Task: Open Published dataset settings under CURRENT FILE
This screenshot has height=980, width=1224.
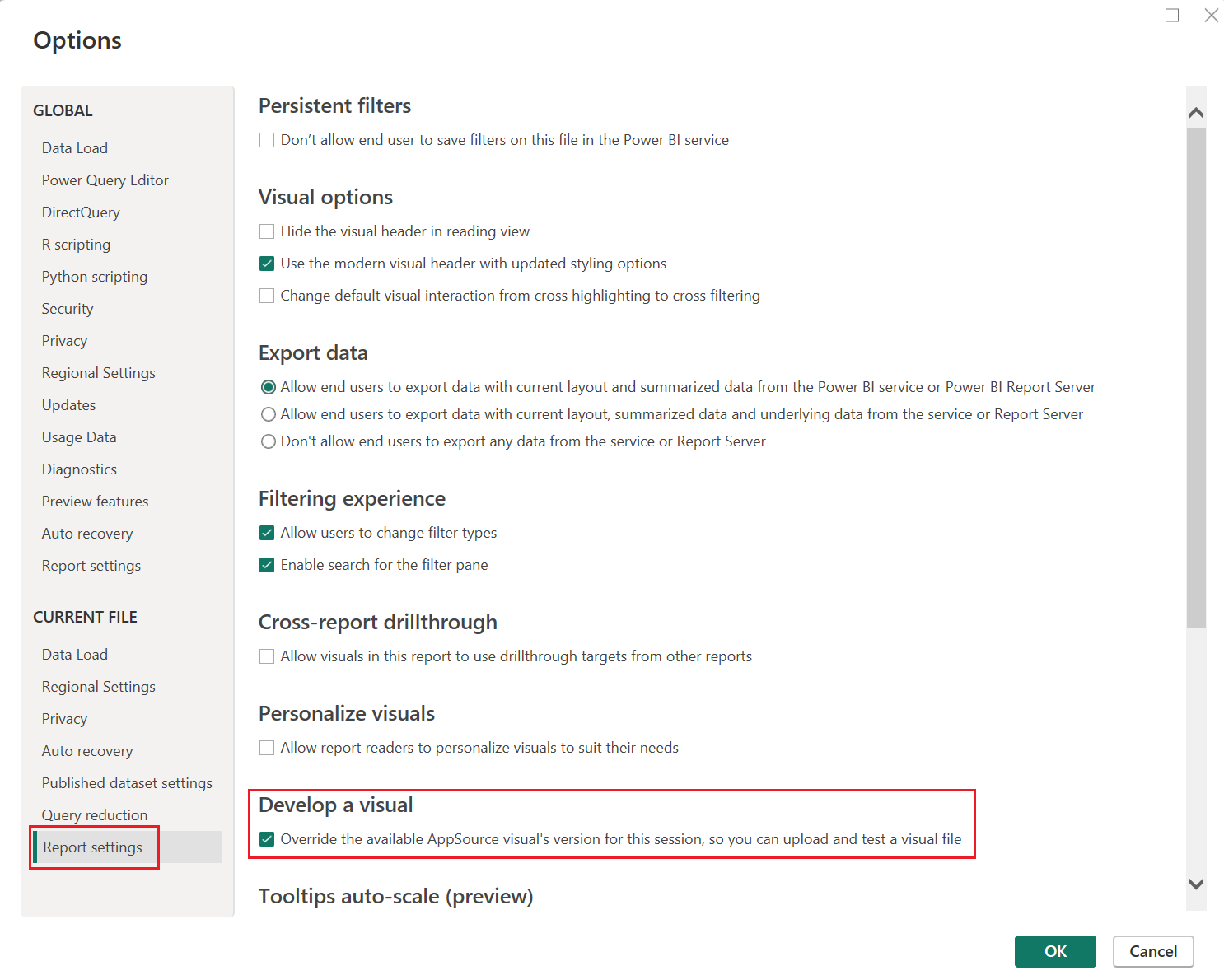Action: 126,782
